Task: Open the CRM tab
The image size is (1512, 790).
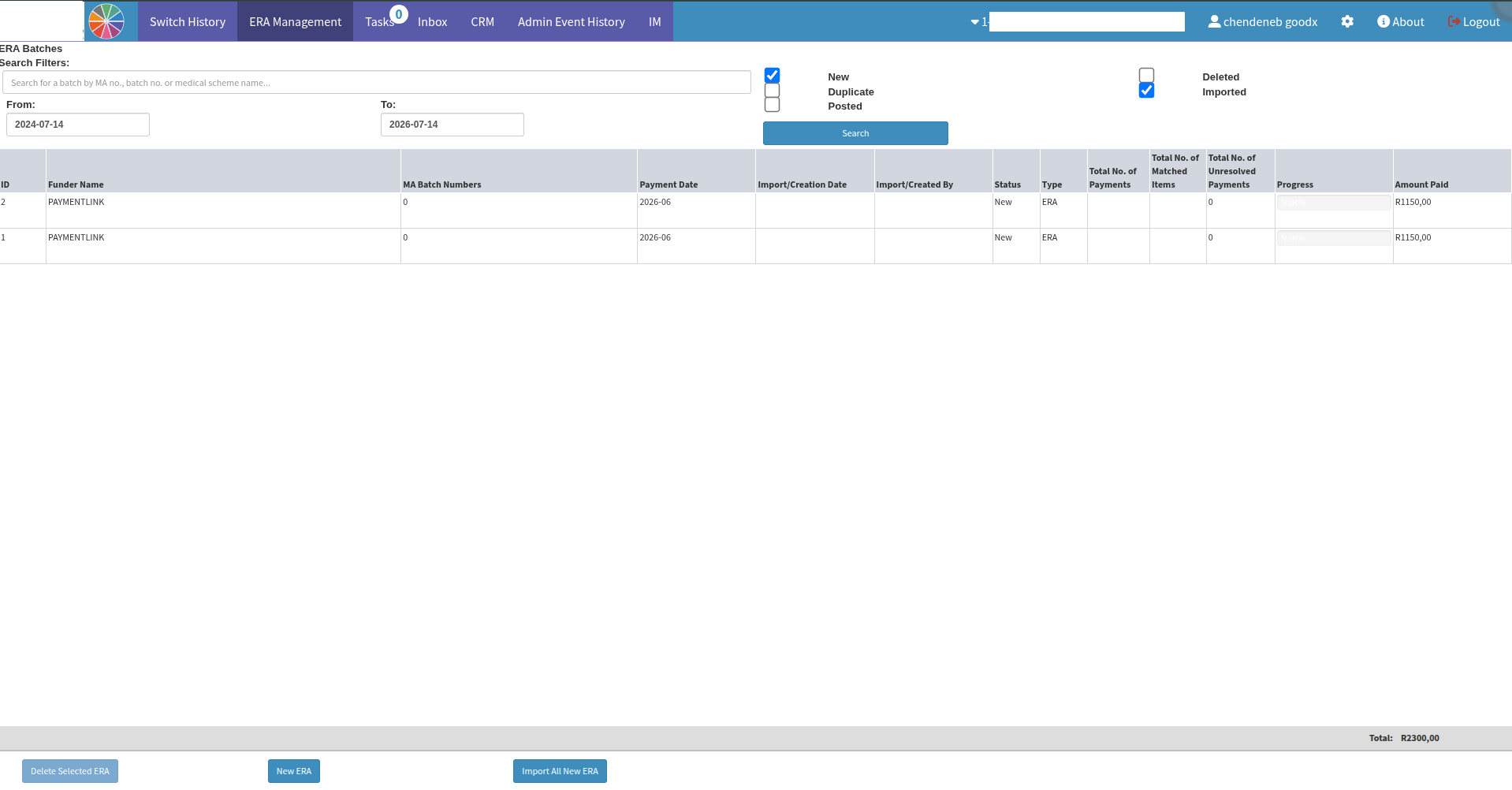Action: tap(482, 21)
